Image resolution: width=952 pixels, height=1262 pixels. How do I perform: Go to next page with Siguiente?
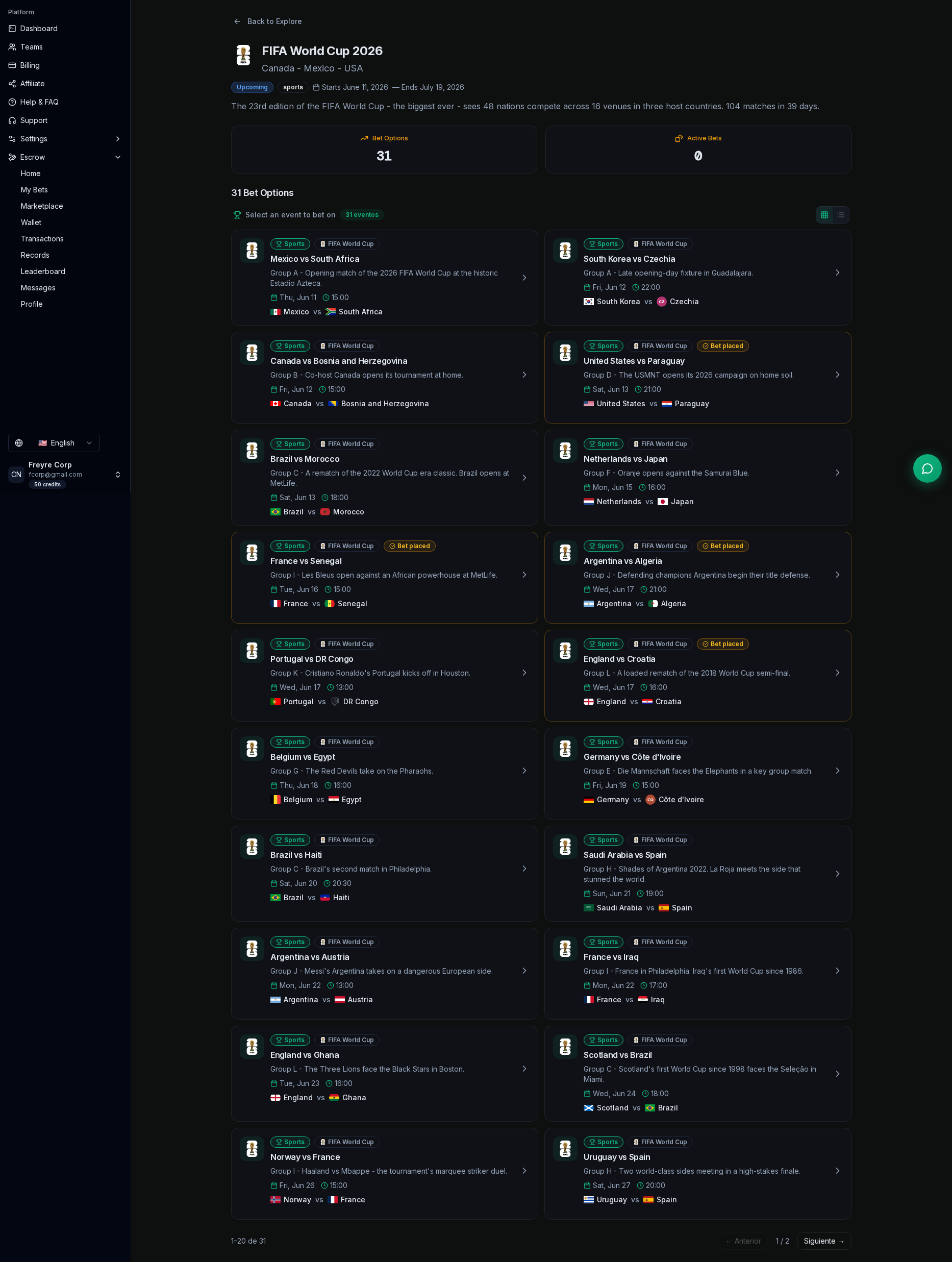click(x=823, y=1241)
